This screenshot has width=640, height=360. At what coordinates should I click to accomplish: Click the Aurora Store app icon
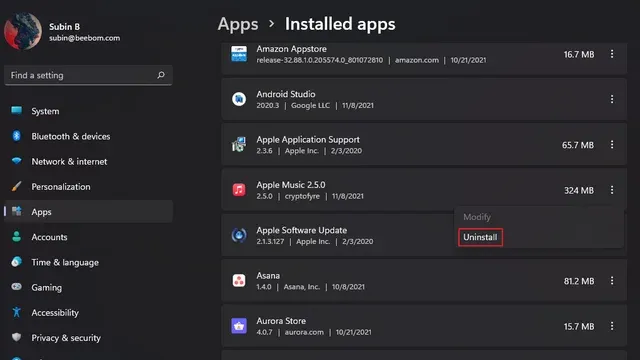click(239, 326)
